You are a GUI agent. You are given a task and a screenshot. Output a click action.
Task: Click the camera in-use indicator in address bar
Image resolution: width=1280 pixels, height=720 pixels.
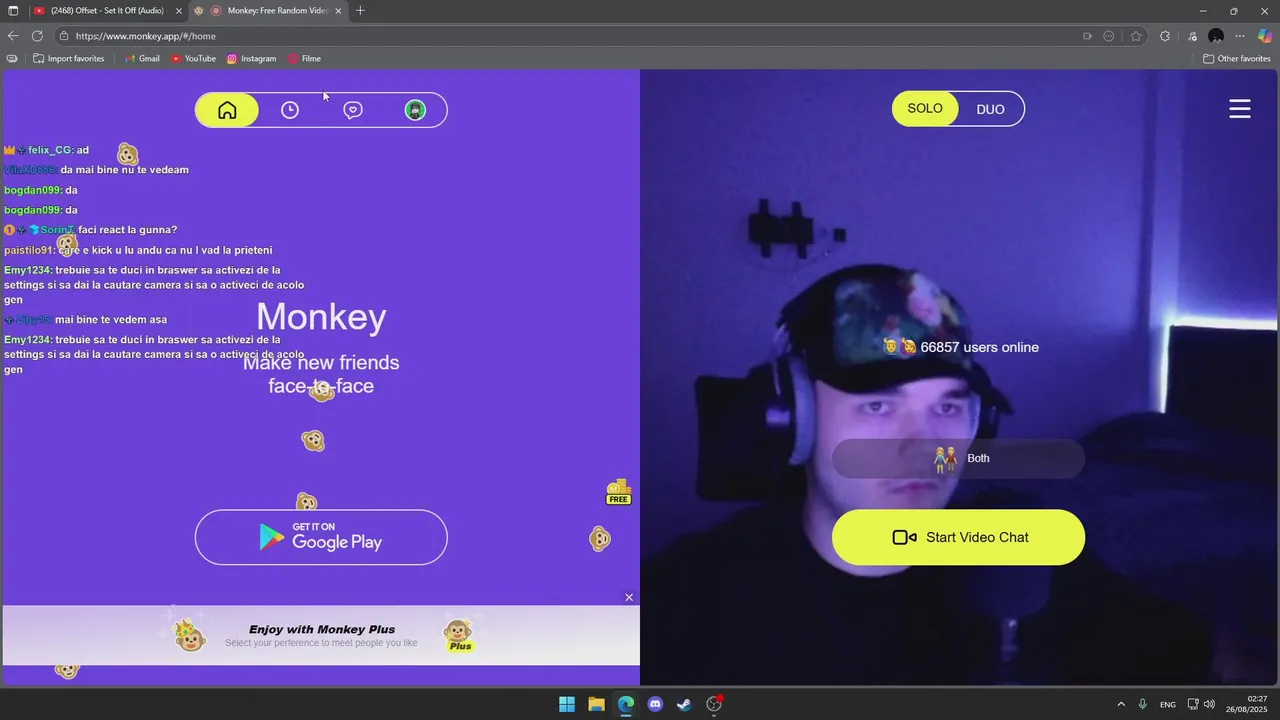[x=1087, y=36]
